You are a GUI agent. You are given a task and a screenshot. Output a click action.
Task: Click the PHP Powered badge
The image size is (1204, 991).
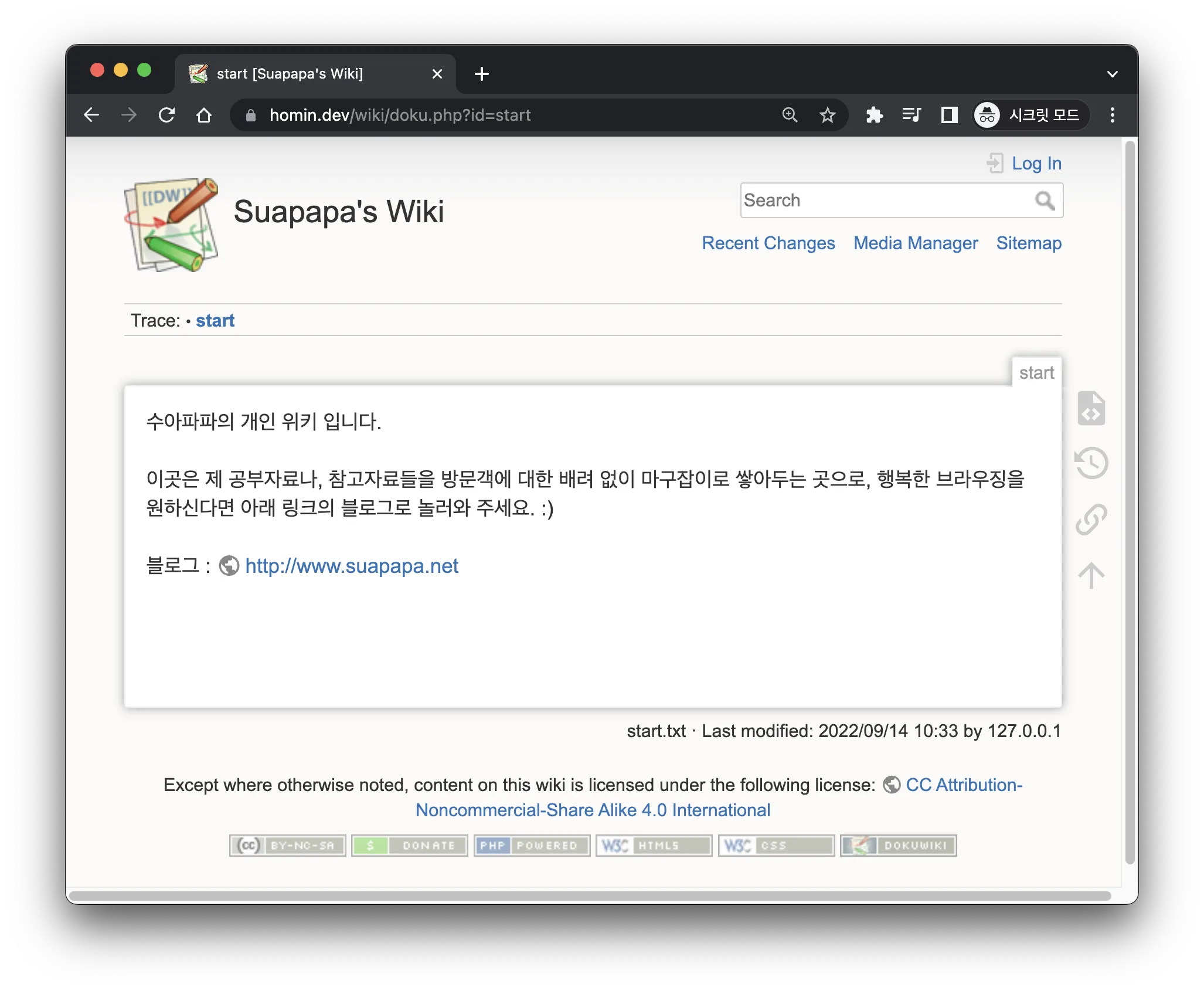pyautogui.click(x=532, y=846)
